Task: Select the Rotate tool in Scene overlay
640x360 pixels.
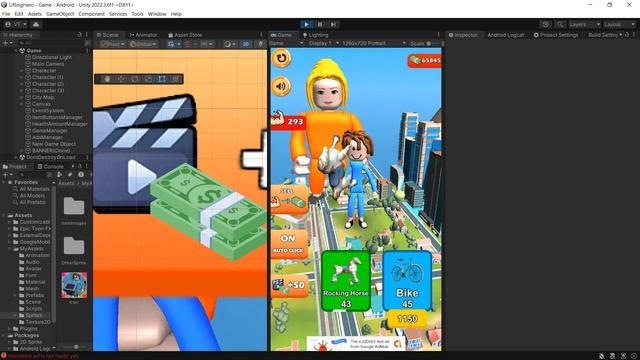Action: [x=135, y=79]
